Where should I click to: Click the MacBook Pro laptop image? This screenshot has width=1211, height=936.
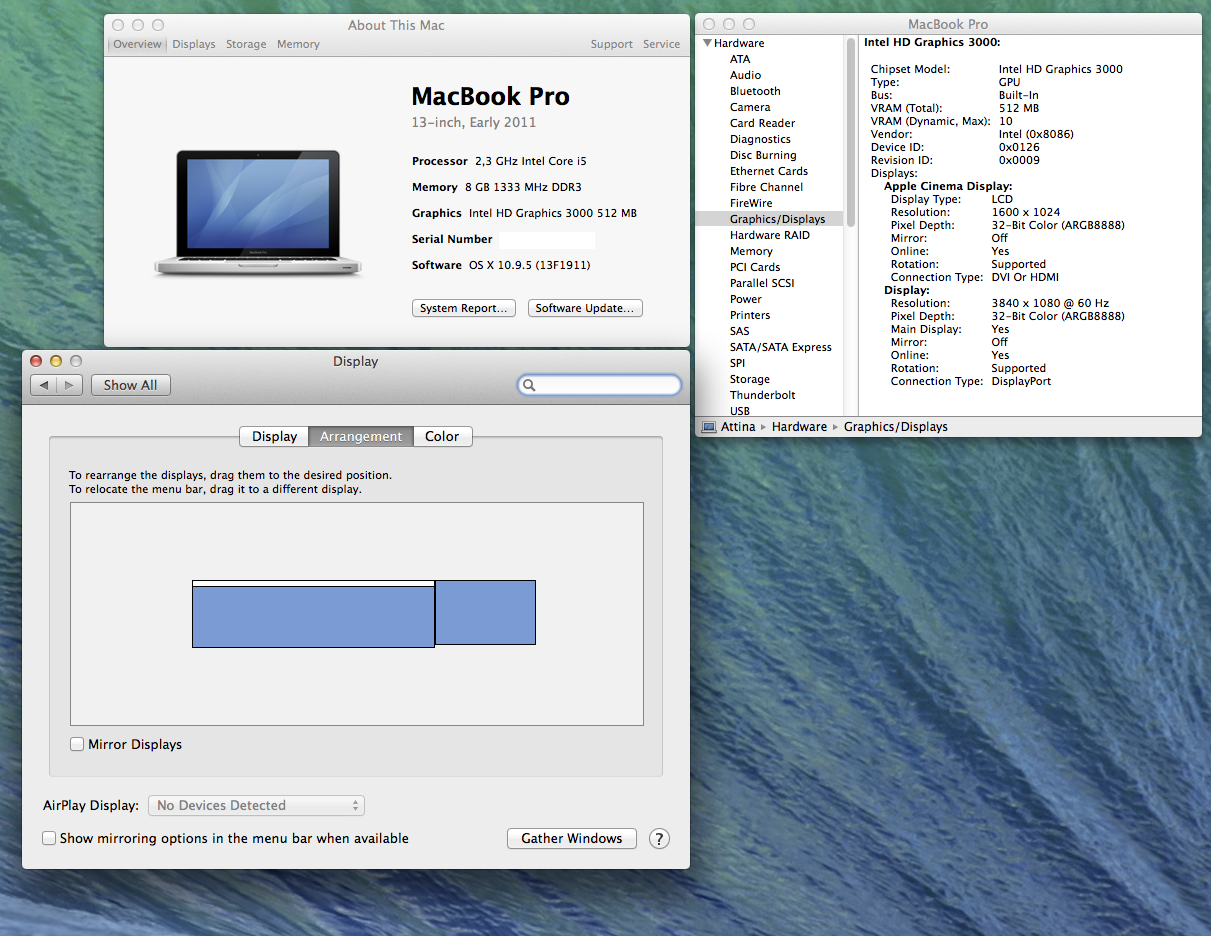[x=258, y=213]
